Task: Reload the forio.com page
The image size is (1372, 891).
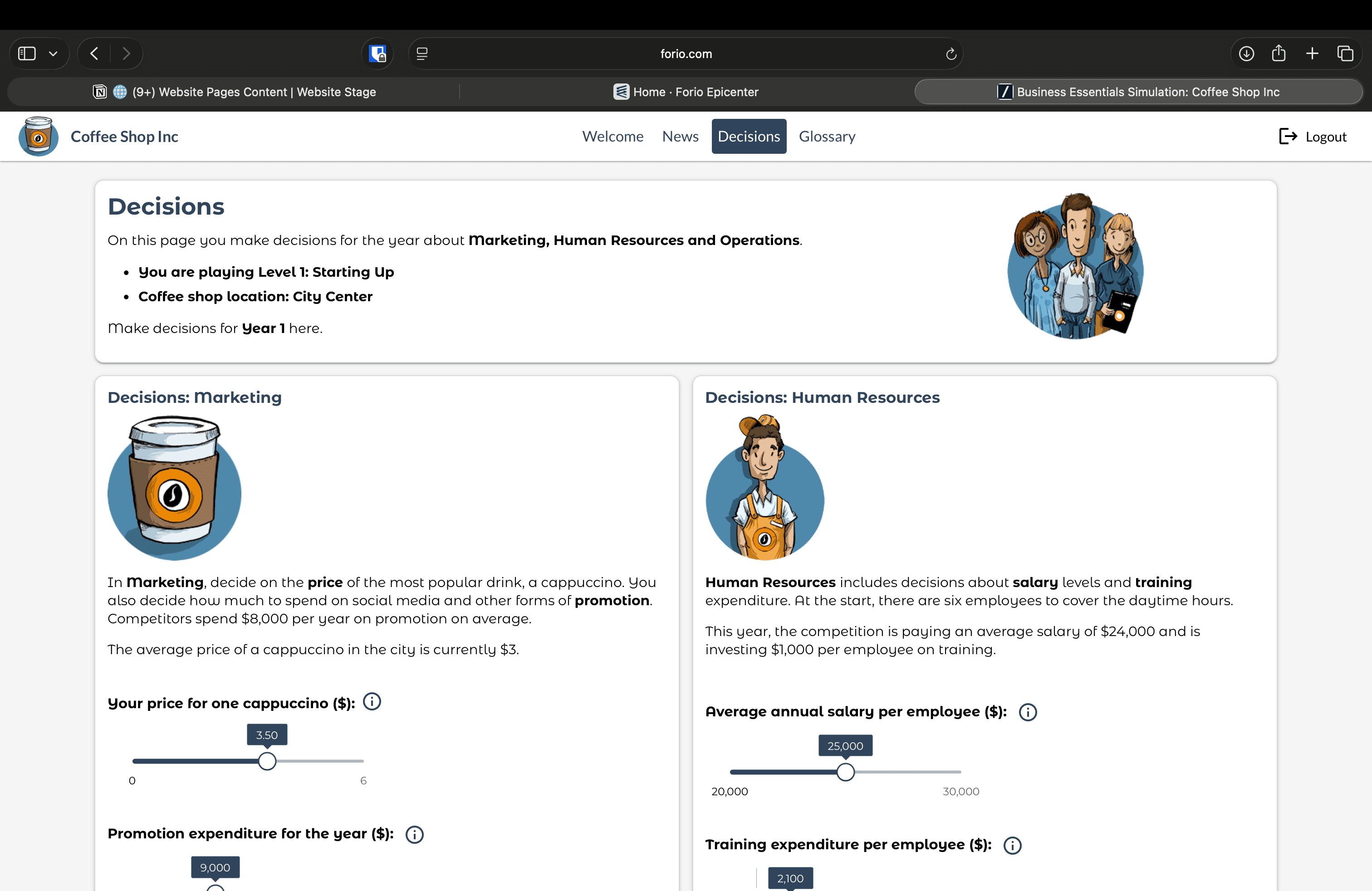Action: pyautogui.click(x=951, y=54)
